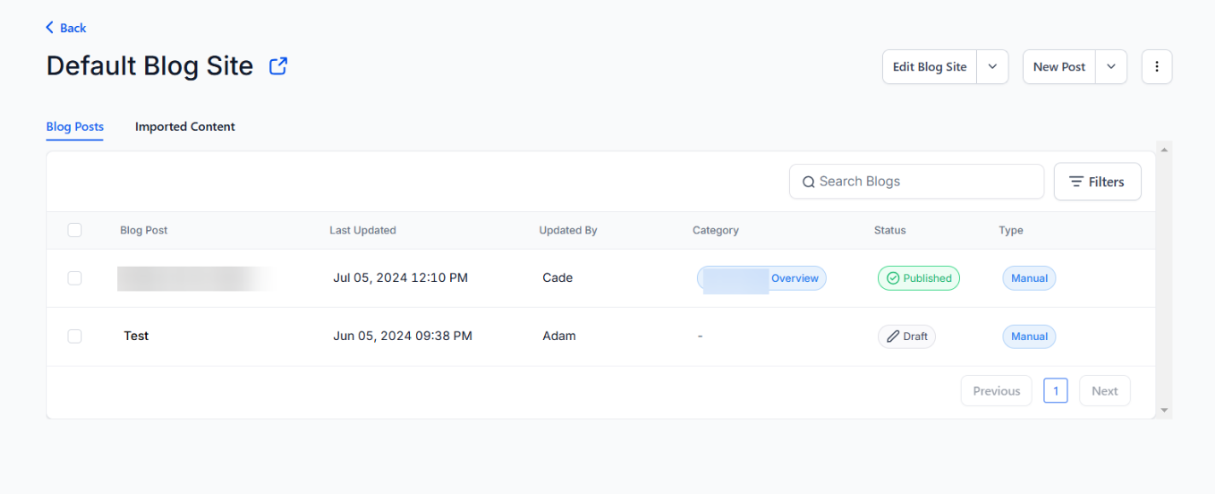Expand the New Post dropdown arrow
Viewport: 1215px width, 494px height.
(x=1111, y=67)
